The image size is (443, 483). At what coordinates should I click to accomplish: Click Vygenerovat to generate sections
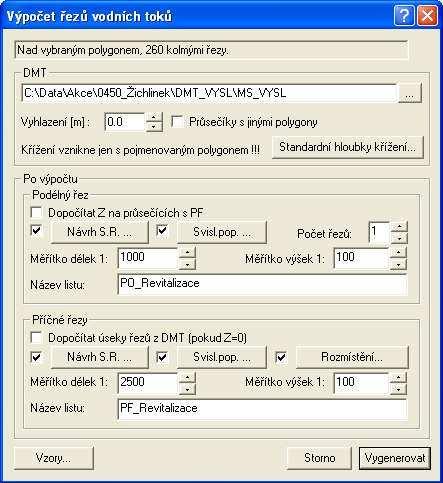395,458
